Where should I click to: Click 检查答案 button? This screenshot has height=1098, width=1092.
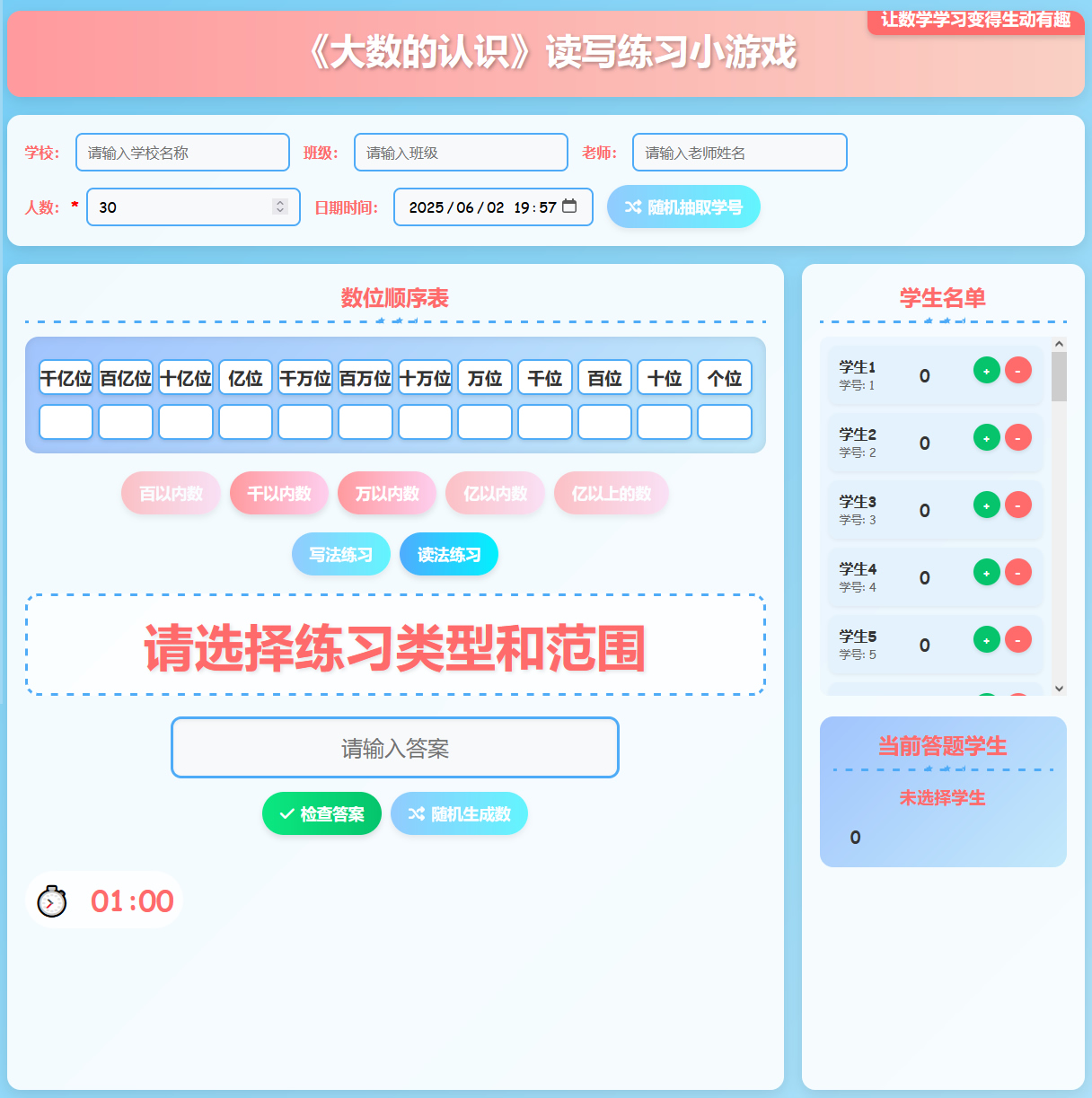point(321,813)
